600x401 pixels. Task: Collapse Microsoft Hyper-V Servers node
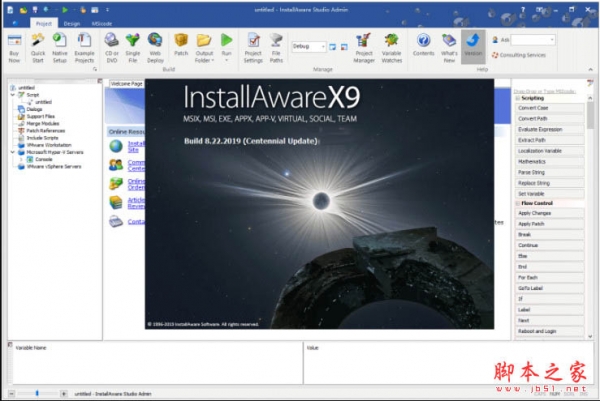13,152
